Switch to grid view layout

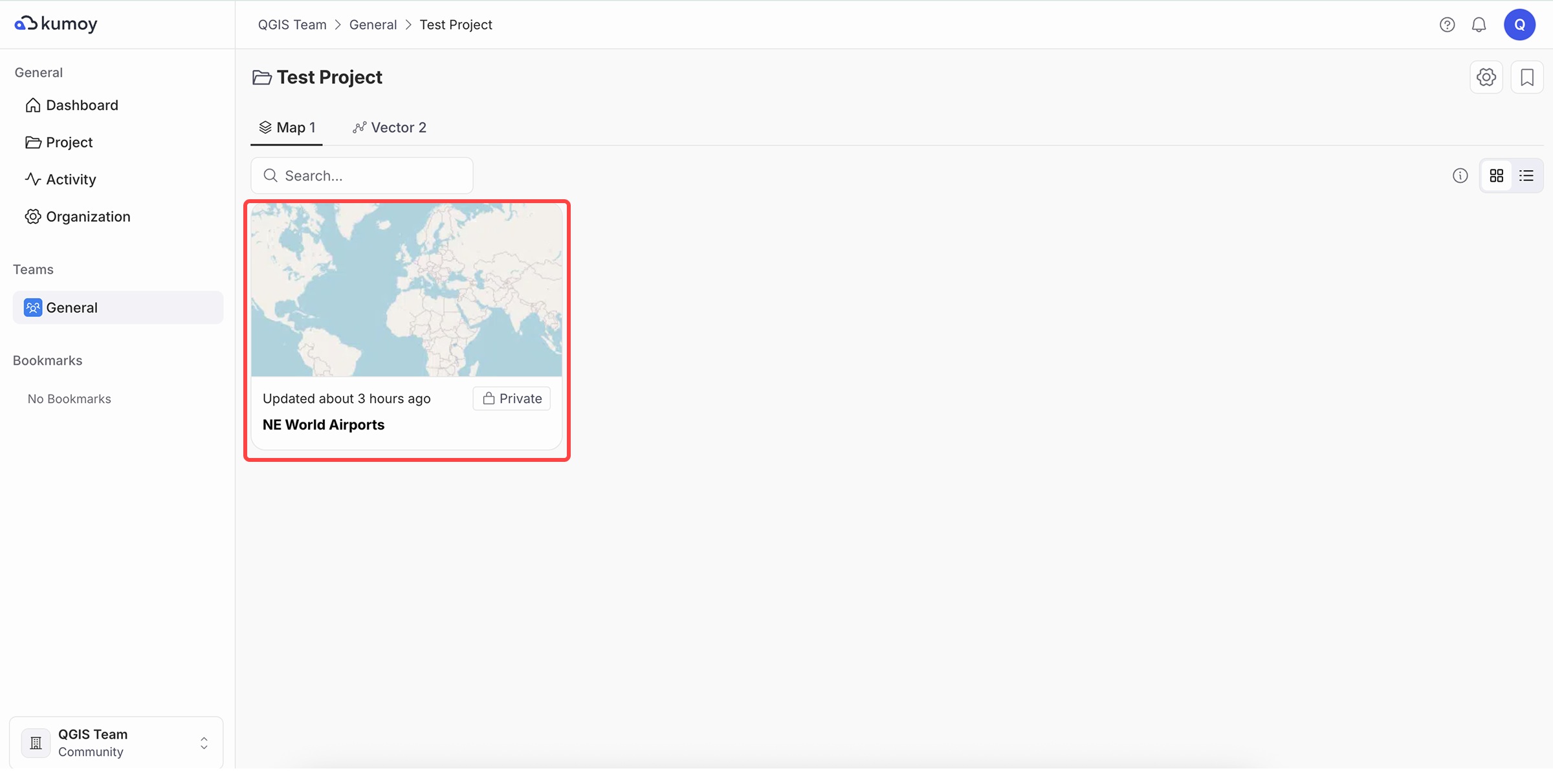[x=1497, y=175]
